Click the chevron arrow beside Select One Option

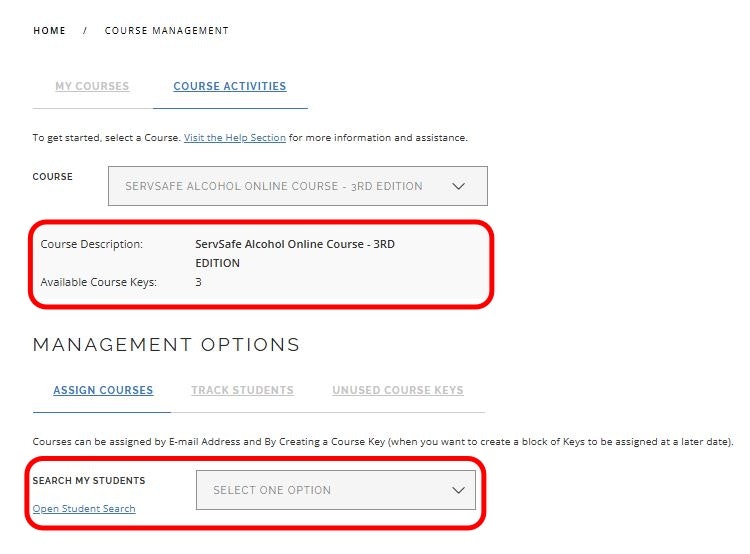(x=459, y=490)
